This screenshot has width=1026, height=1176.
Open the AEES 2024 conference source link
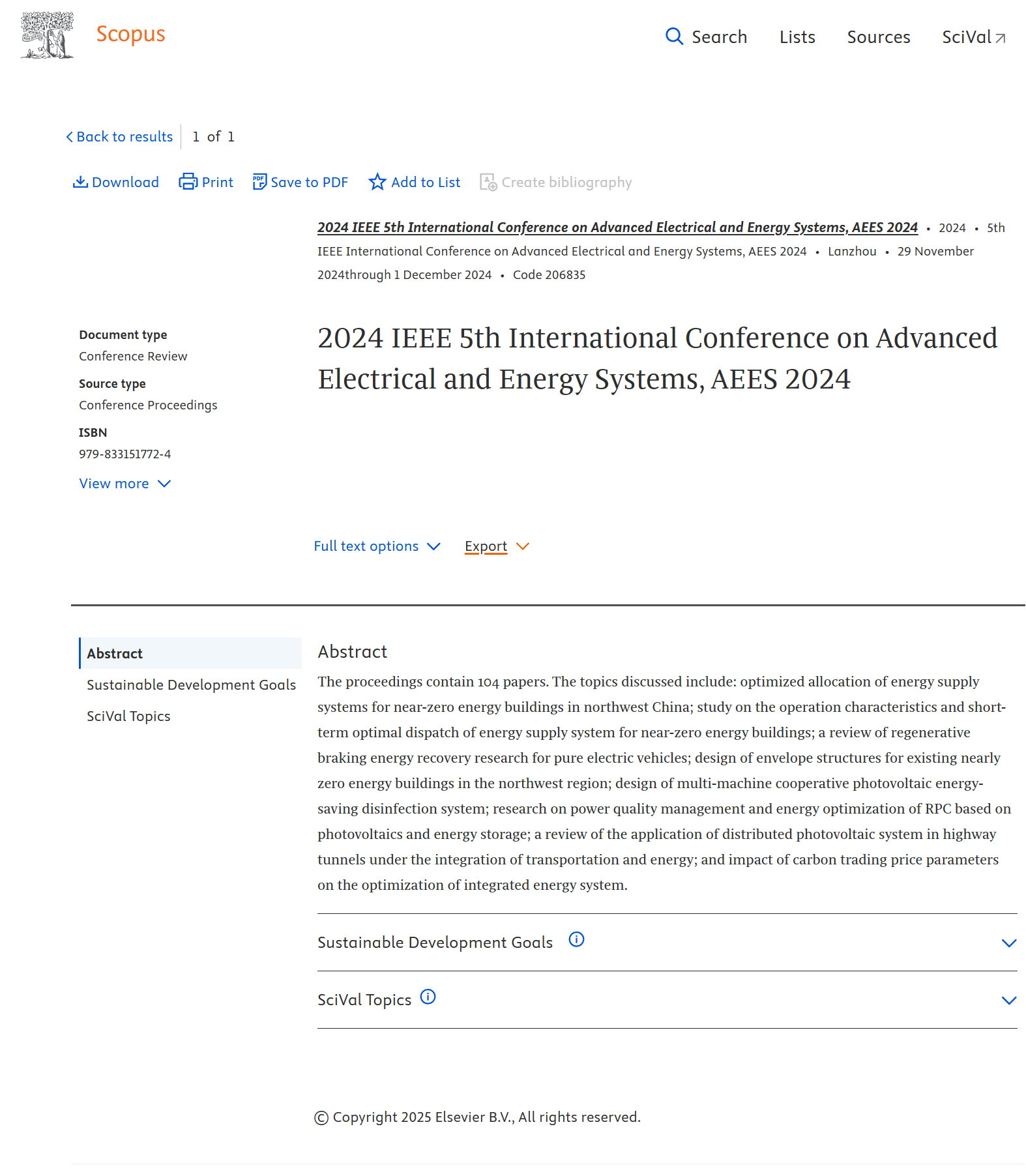coord(617,228)
